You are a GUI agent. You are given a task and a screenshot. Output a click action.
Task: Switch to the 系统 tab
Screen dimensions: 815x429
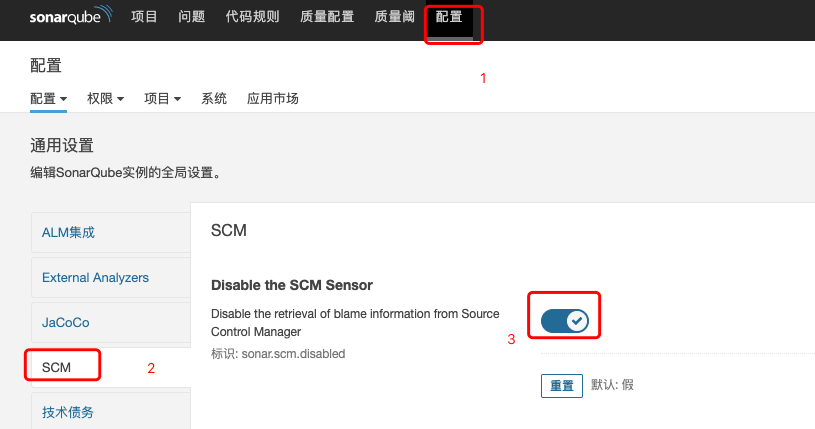[214, 98]
